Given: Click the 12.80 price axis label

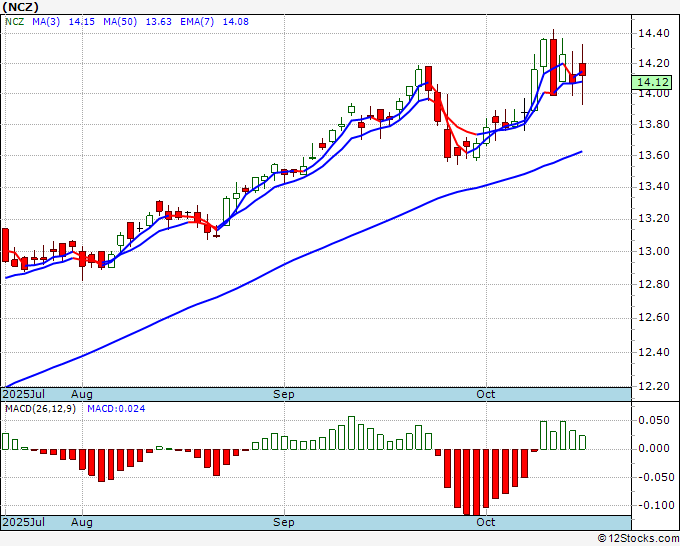Looking at the screenshot, I should (x=654, y=284).
